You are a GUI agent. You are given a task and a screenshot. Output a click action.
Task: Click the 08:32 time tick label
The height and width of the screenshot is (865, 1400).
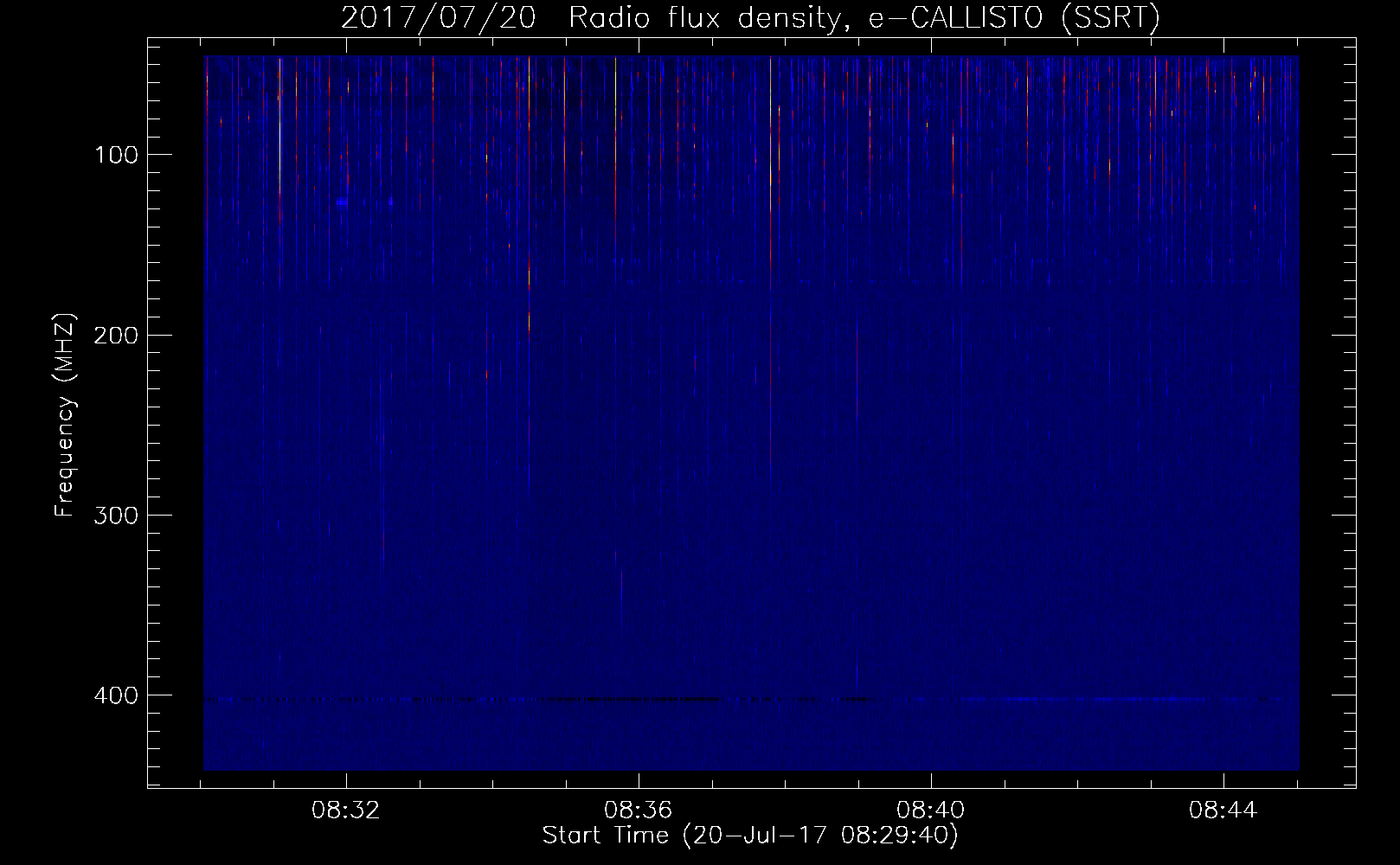point(346,811)
